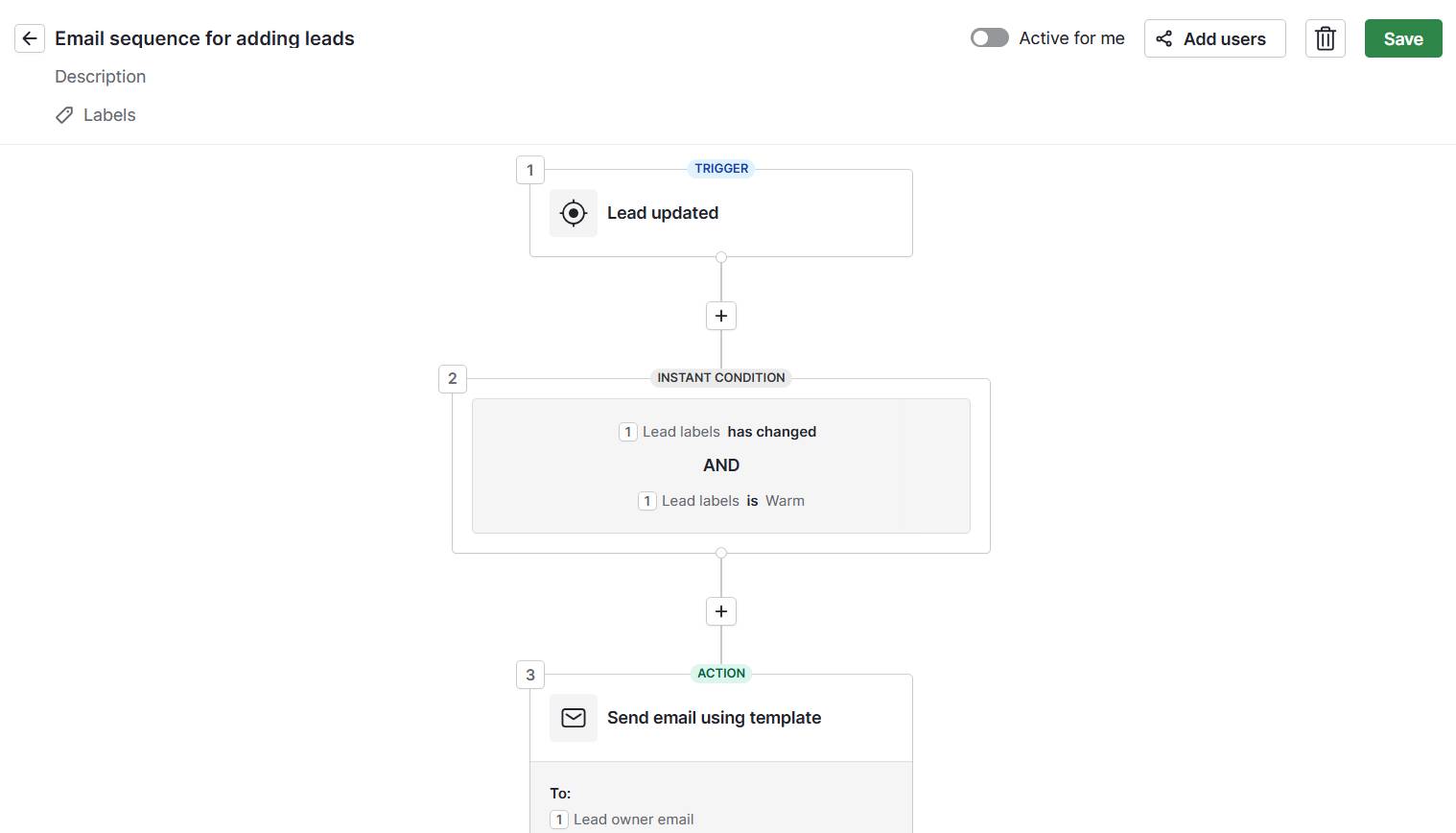Image resolution: width=1456 pixels, height=833 pixels.
Task: Enable the Active for me toggle
Action: pos(989,37)
